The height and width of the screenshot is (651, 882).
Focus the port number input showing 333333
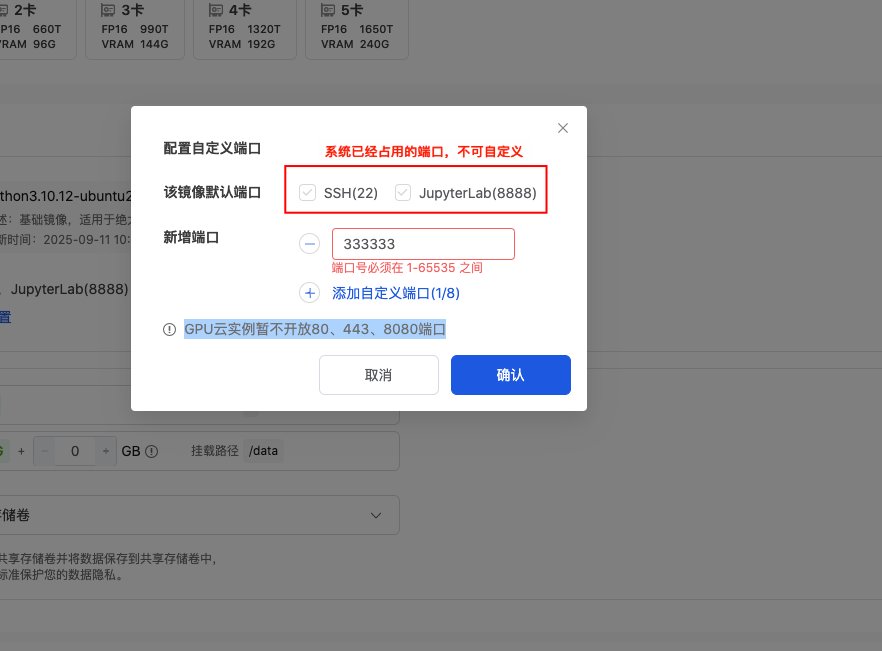(423, 244)
